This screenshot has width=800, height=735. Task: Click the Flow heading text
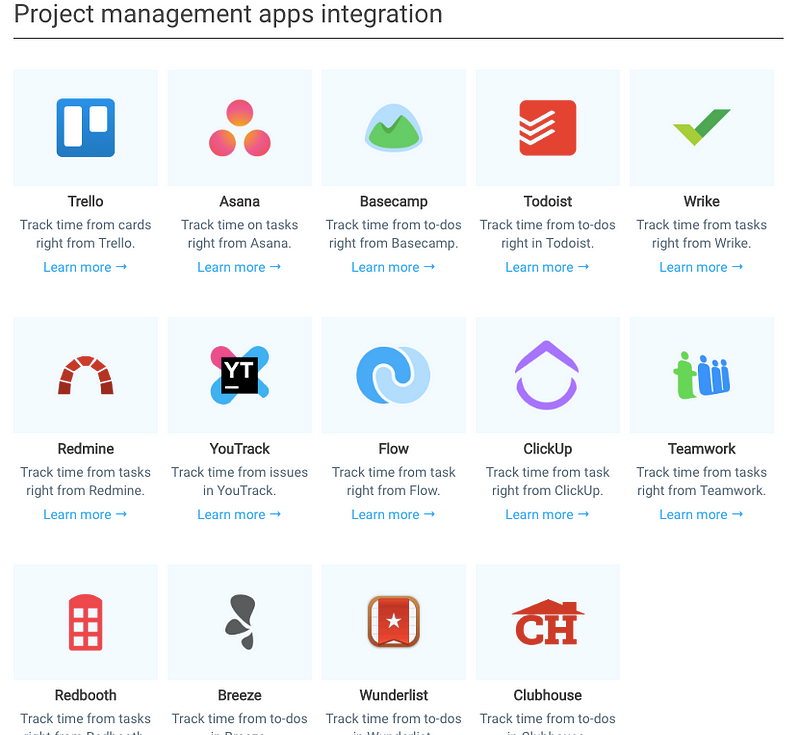393,449
